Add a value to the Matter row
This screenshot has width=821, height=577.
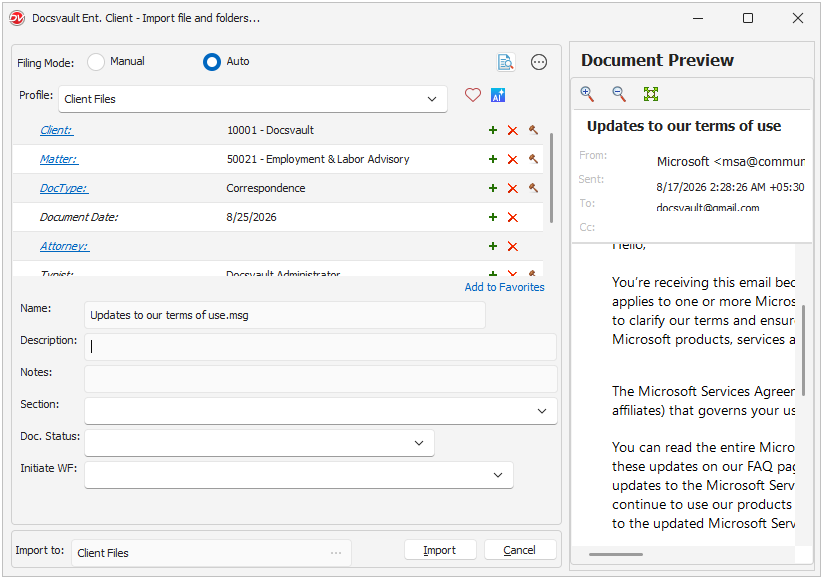click(x=493, y=159)
